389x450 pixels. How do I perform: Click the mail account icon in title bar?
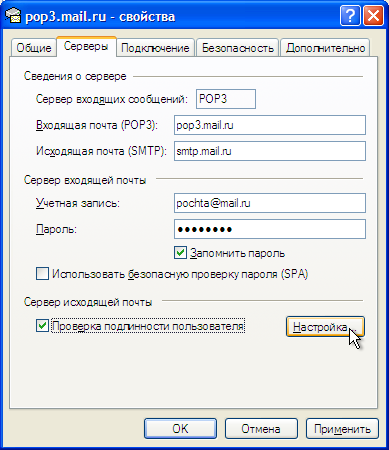point(13,16)
